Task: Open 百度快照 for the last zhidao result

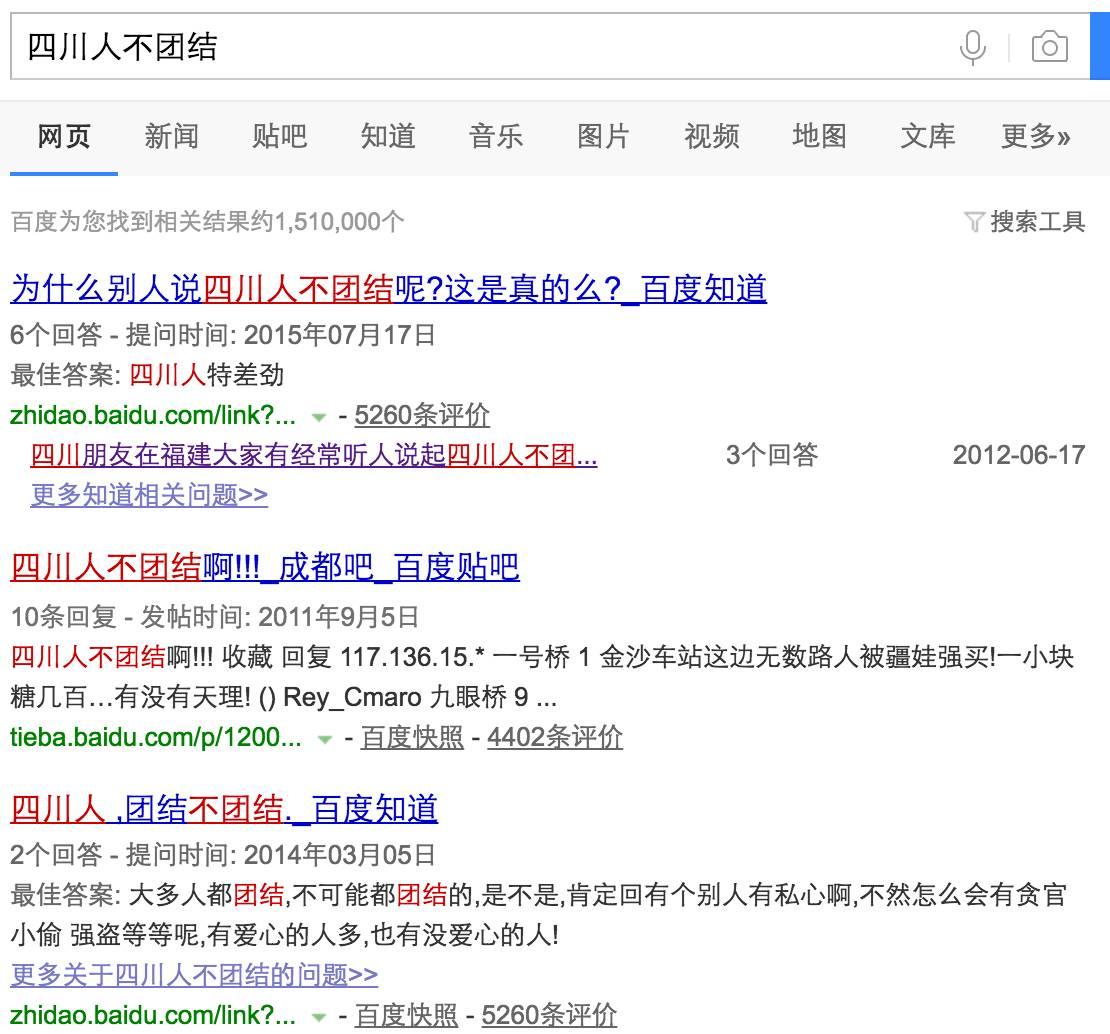Action: click(x=406, y=1016)
